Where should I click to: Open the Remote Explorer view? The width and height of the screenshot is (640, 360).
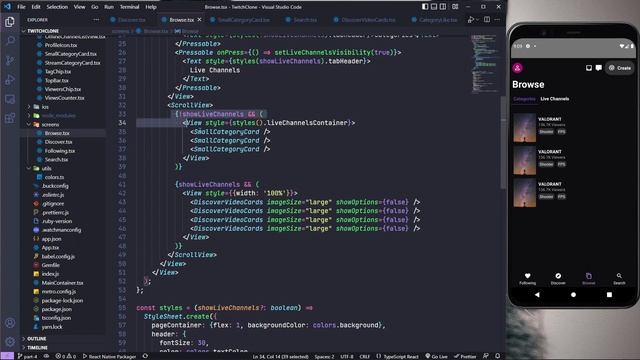point(10,99)
